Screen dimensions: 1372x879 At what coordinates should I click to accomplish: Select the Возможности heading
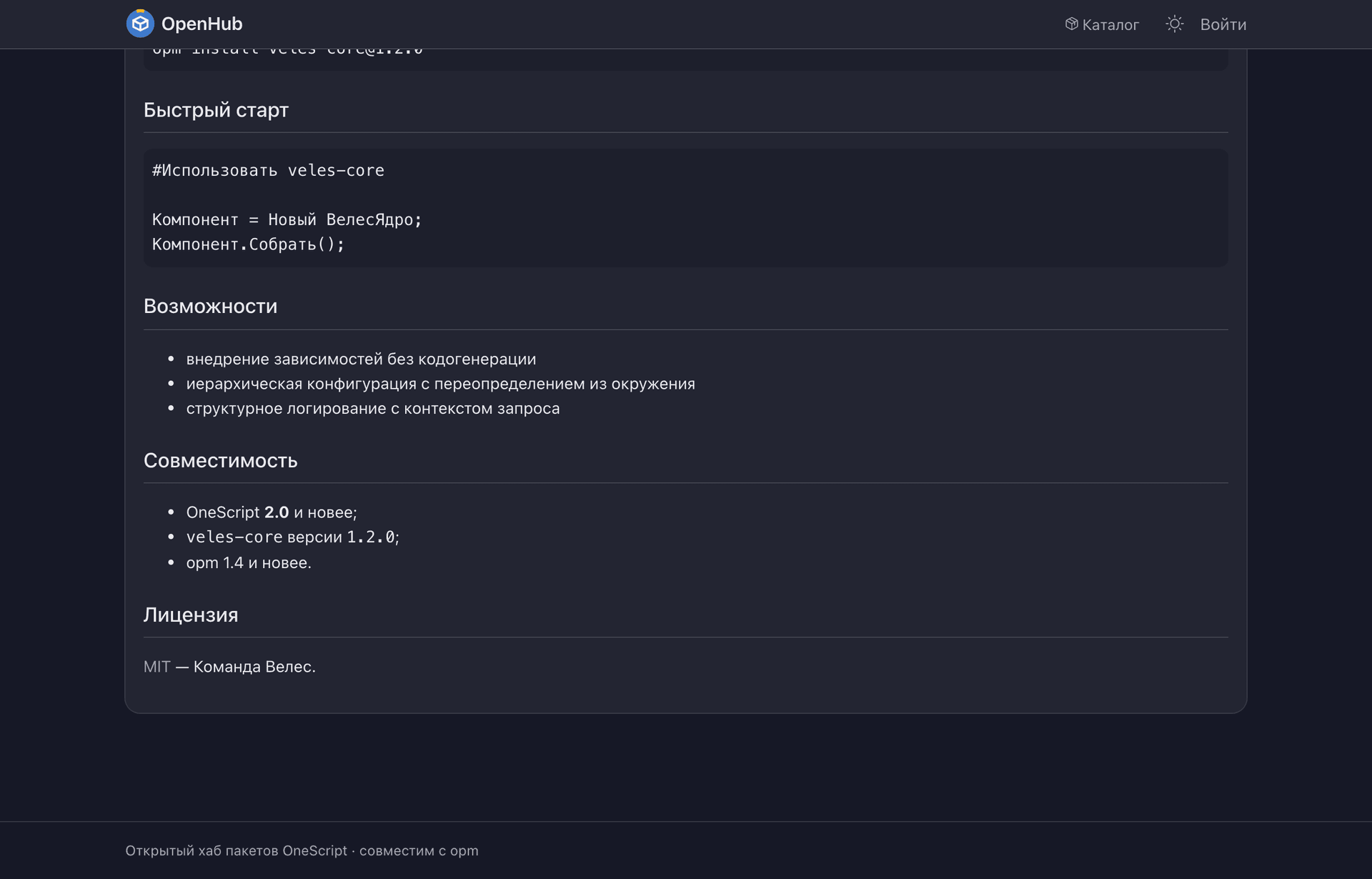(210, 307)
